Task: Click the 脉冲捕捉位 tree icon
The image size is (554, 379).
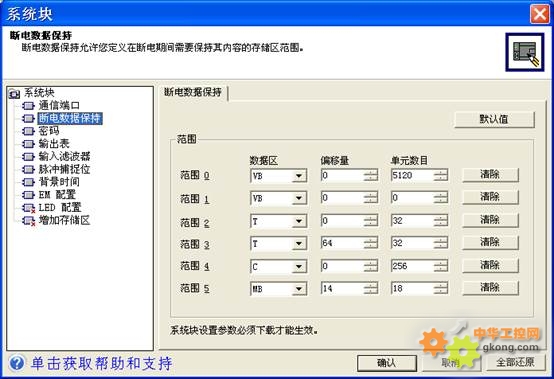Action: click(28, 169)
